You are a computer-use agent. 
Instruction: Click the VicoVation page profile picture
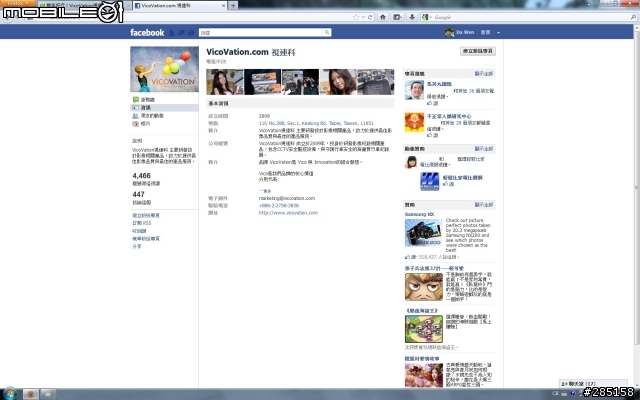[x=164, y=69]
